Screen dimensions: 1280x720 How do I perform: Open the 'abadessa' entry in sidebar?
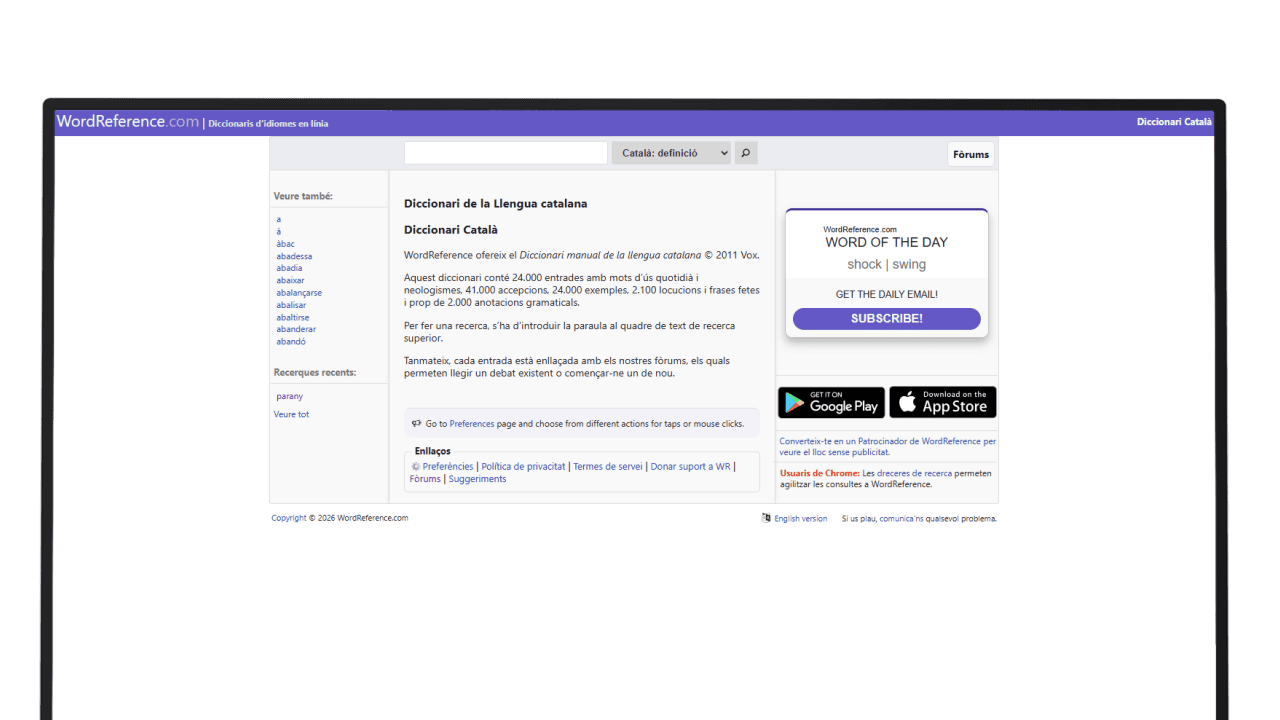point(294,256)
